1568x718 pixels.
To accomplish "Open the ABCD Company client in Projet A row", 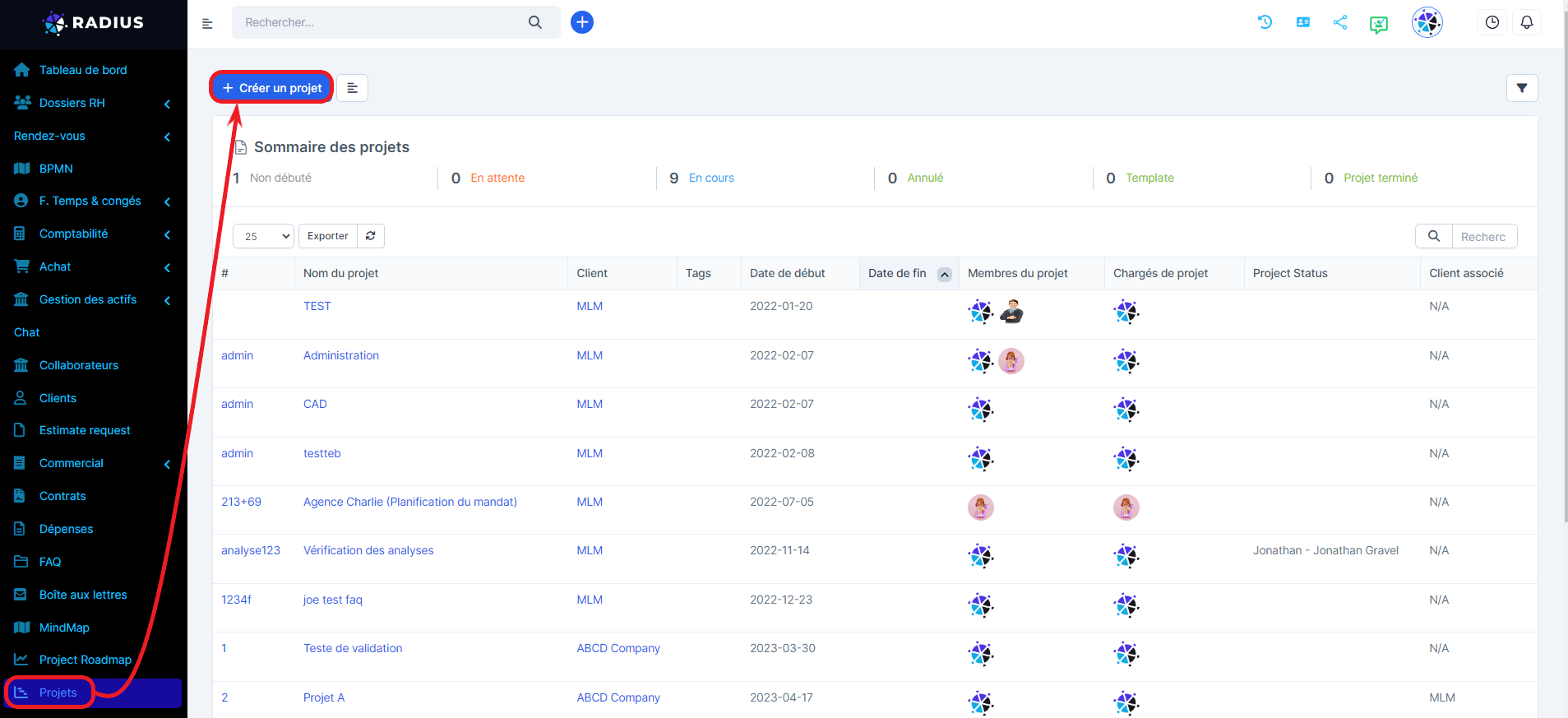I will 618,697.
